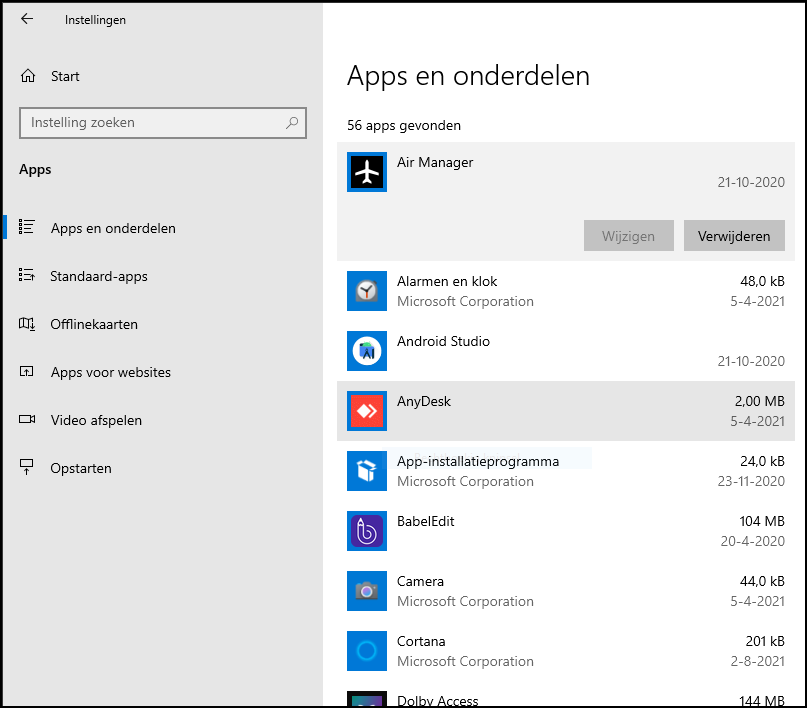
Task: Click the back arrow icon
Action: [x=27, y=19]
